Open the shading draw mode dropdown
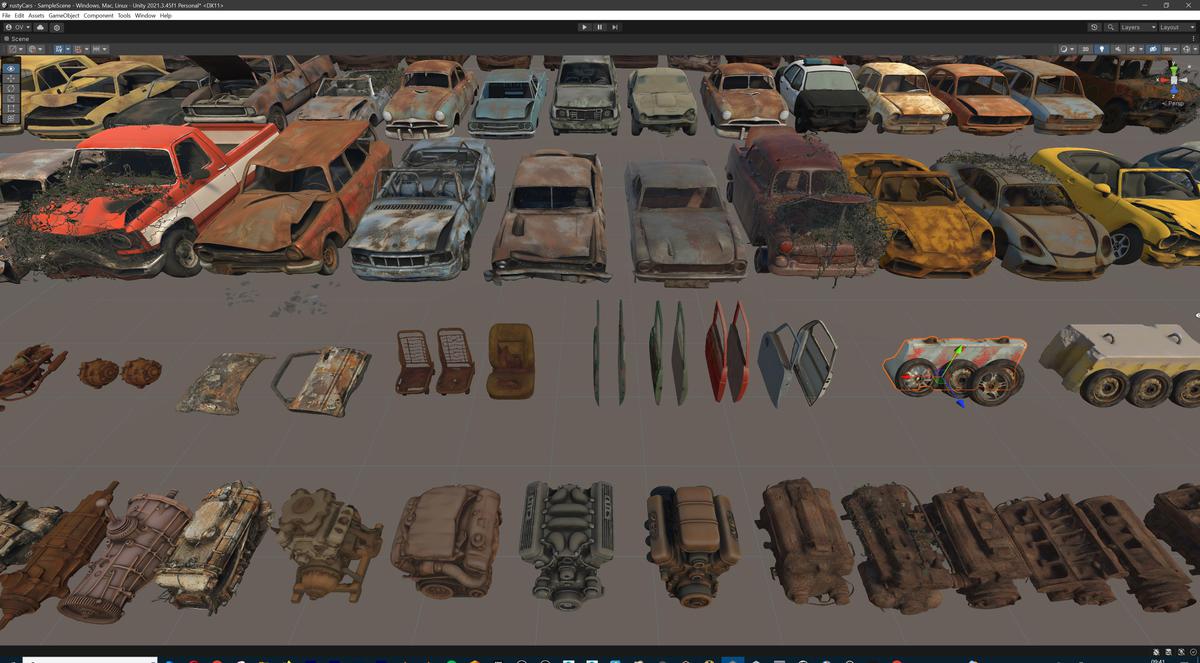The width and height of the screenshot is (1200, 663). click(1064, 48)
